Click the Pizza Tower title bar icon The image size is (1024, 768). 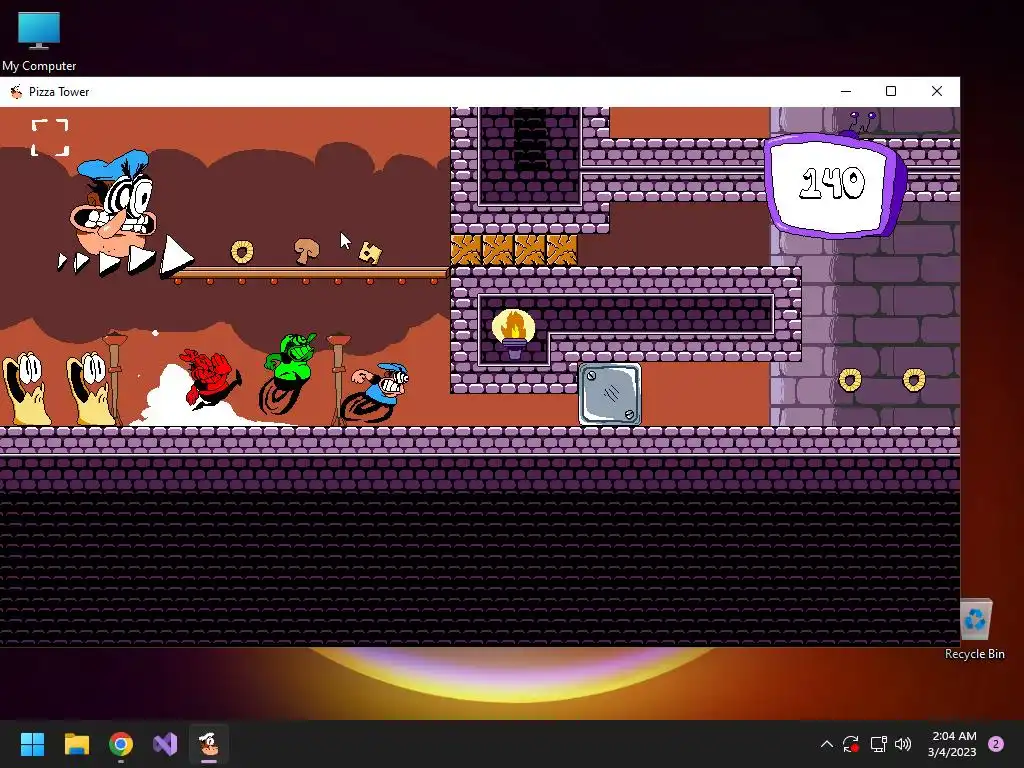coord(16,91)
